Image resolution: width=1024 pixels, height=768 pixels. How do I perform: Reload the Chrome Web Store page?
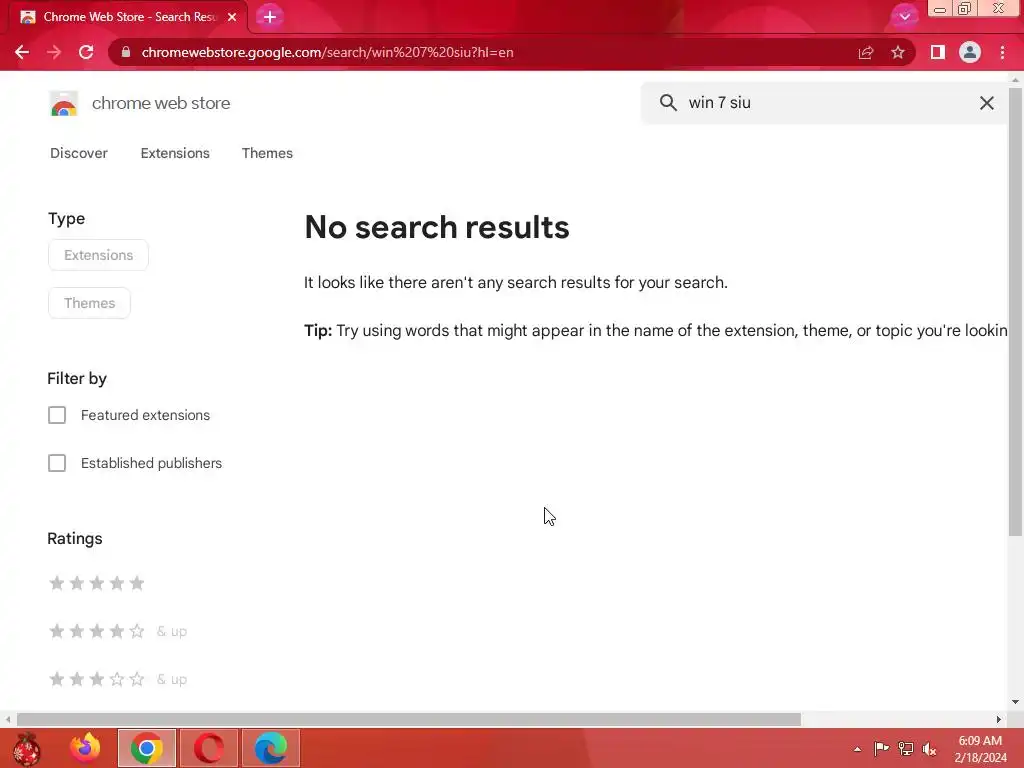coord(86,52)
